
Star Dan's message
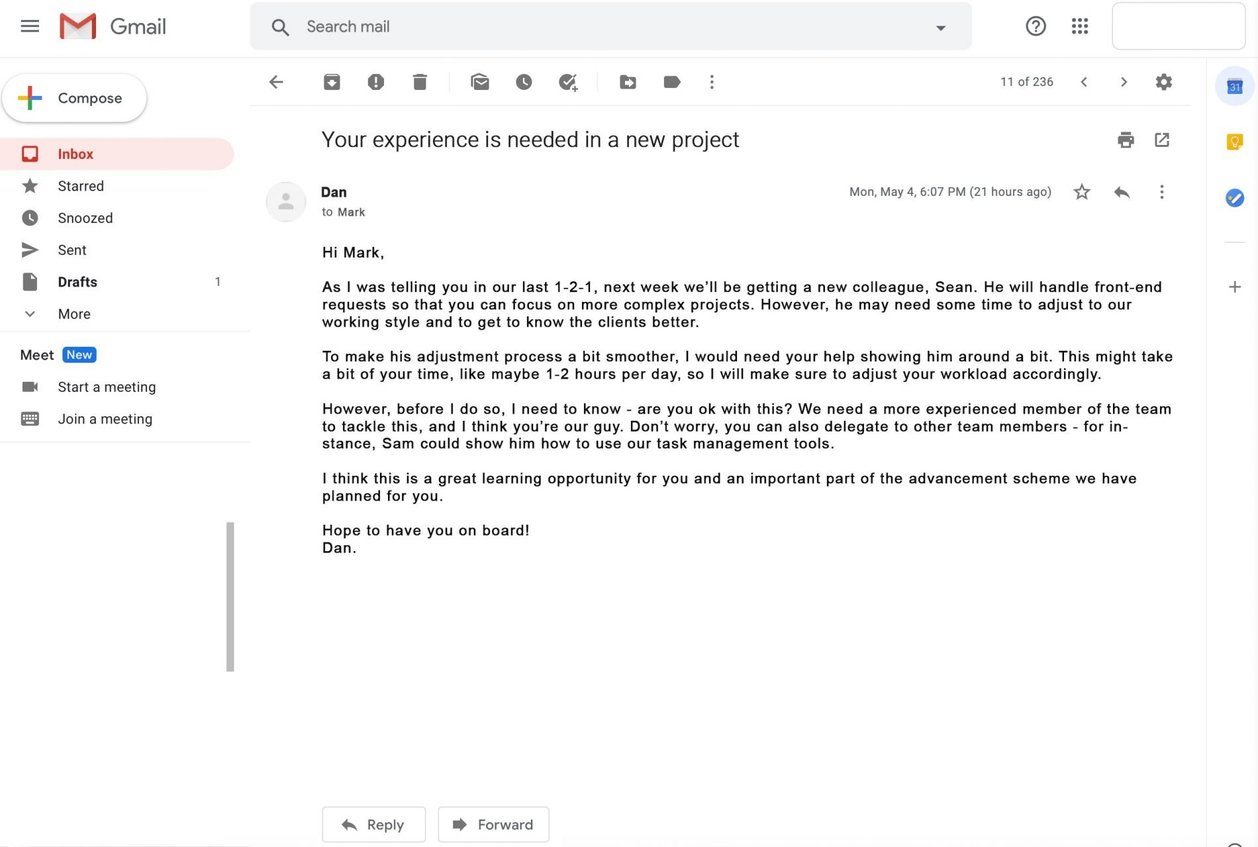(1081, 191)
